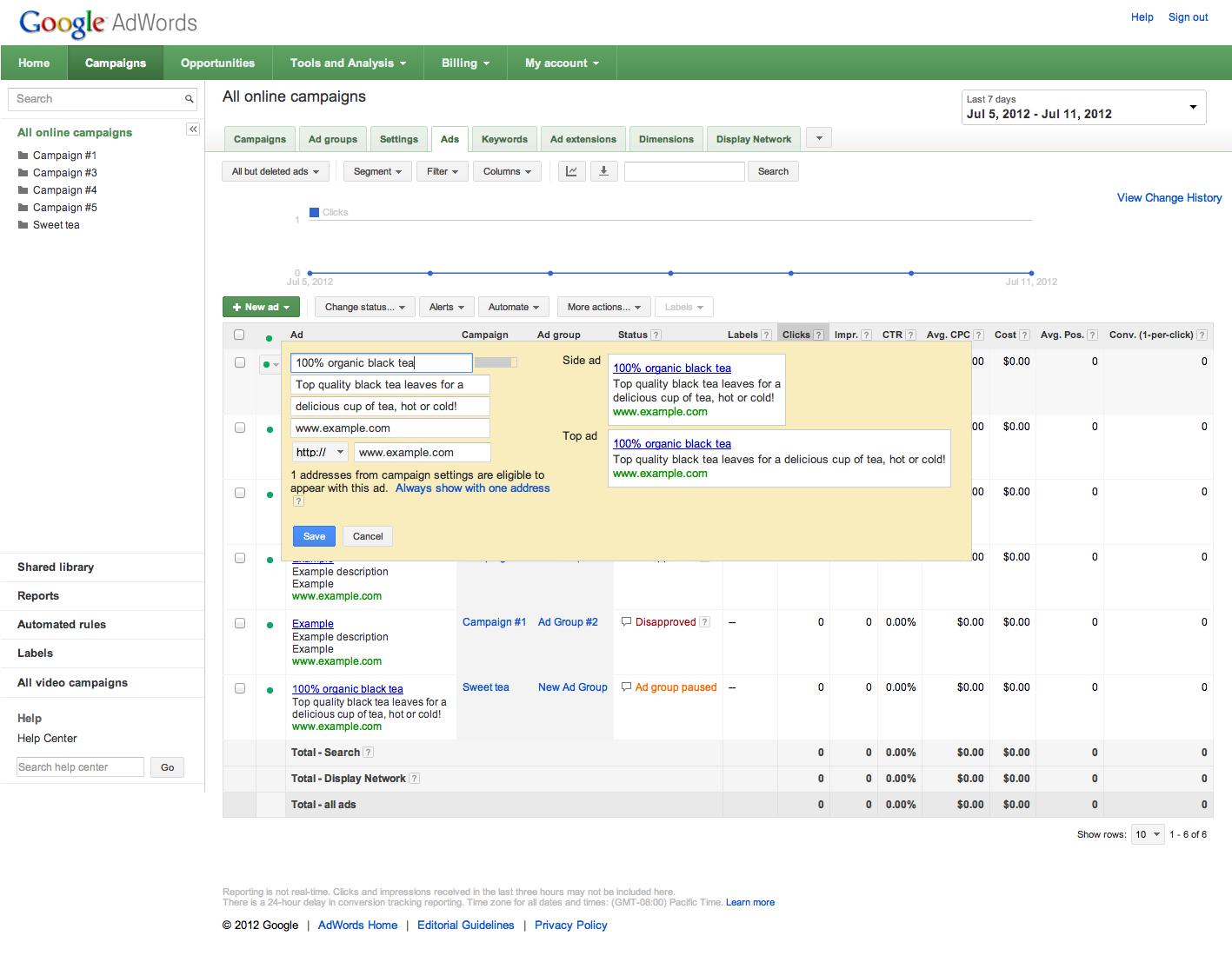Image resolution: width=1232 pixels, height=962 pixels.
Task: Cancel the ad editing
Action: point(368,536)
